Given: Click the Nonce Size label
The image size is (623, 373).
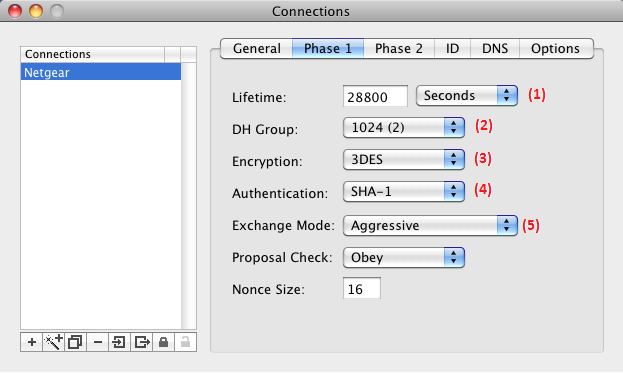Looking at the screenshot, I should coord(268,290).
